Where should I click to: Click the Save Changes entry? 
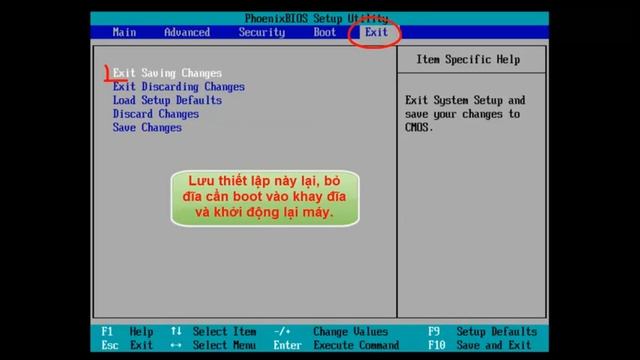click(x=147, y=127)
